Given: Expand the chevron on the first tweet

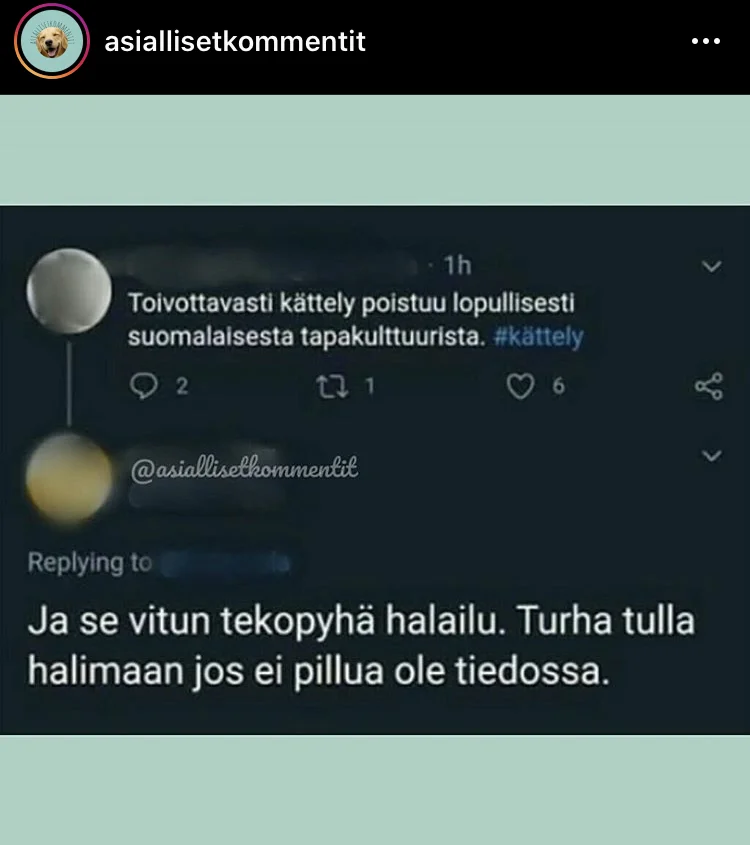Looking at the screenshot, I should tap(712, 266).
